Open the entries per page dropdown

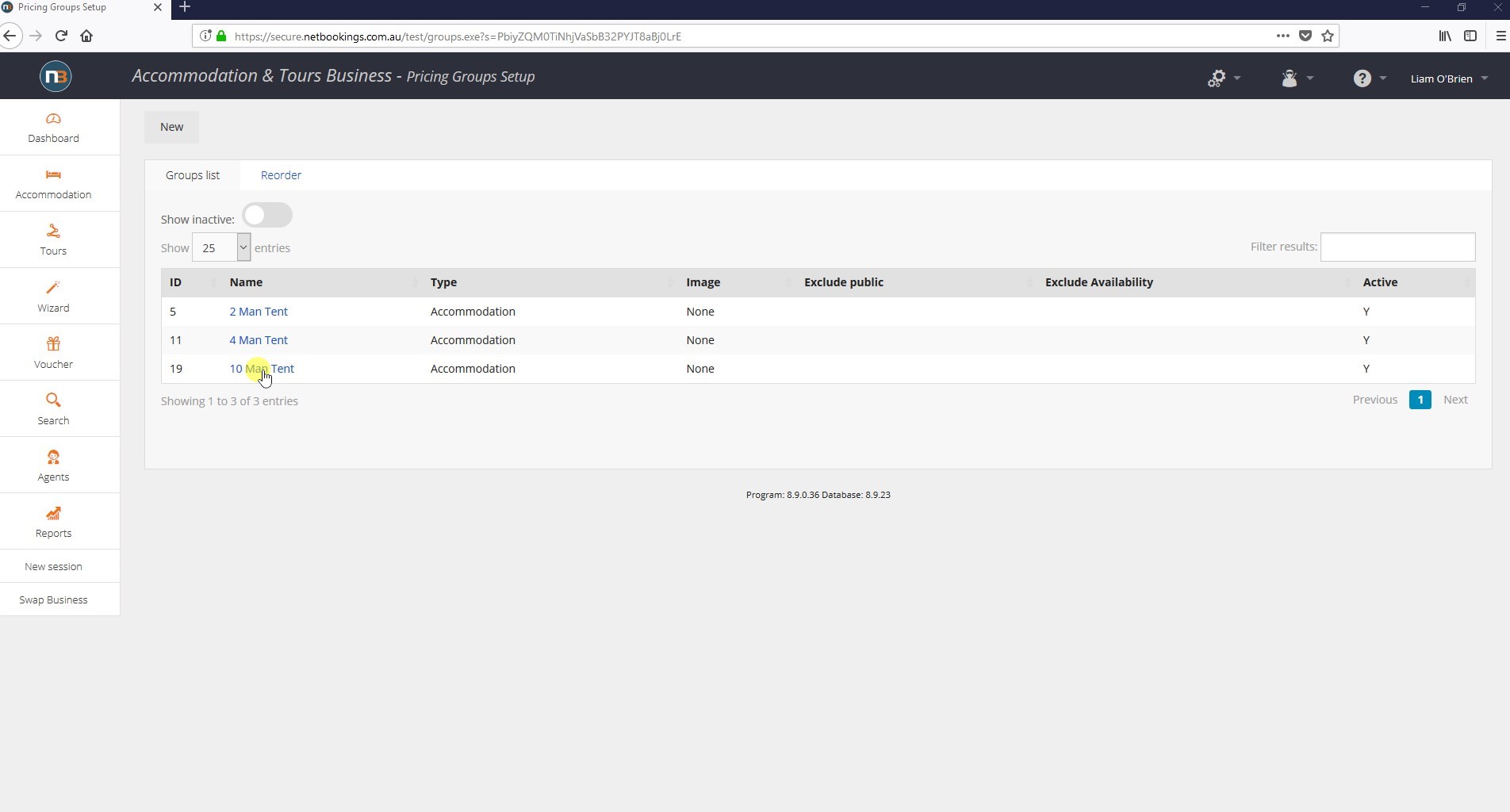coord(221,247)
